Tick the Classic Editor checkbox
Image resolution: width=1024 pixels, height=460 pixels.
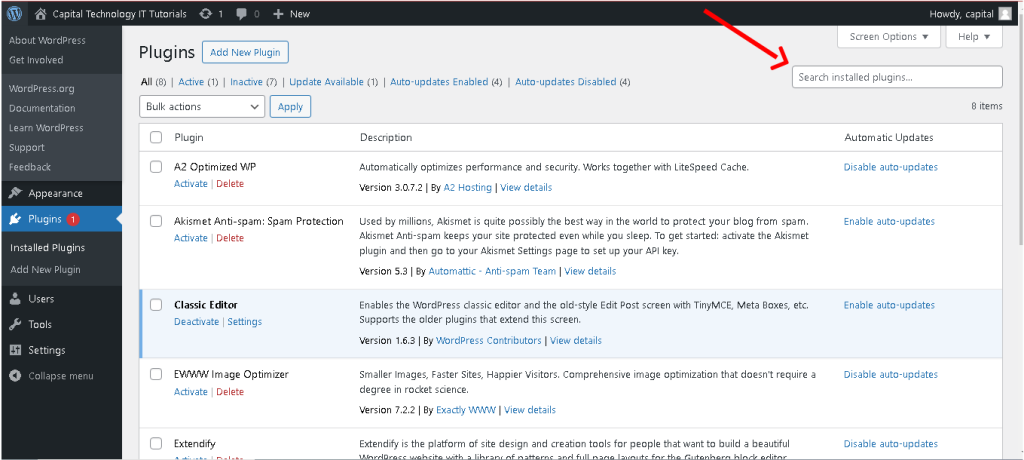pos(156,304)
